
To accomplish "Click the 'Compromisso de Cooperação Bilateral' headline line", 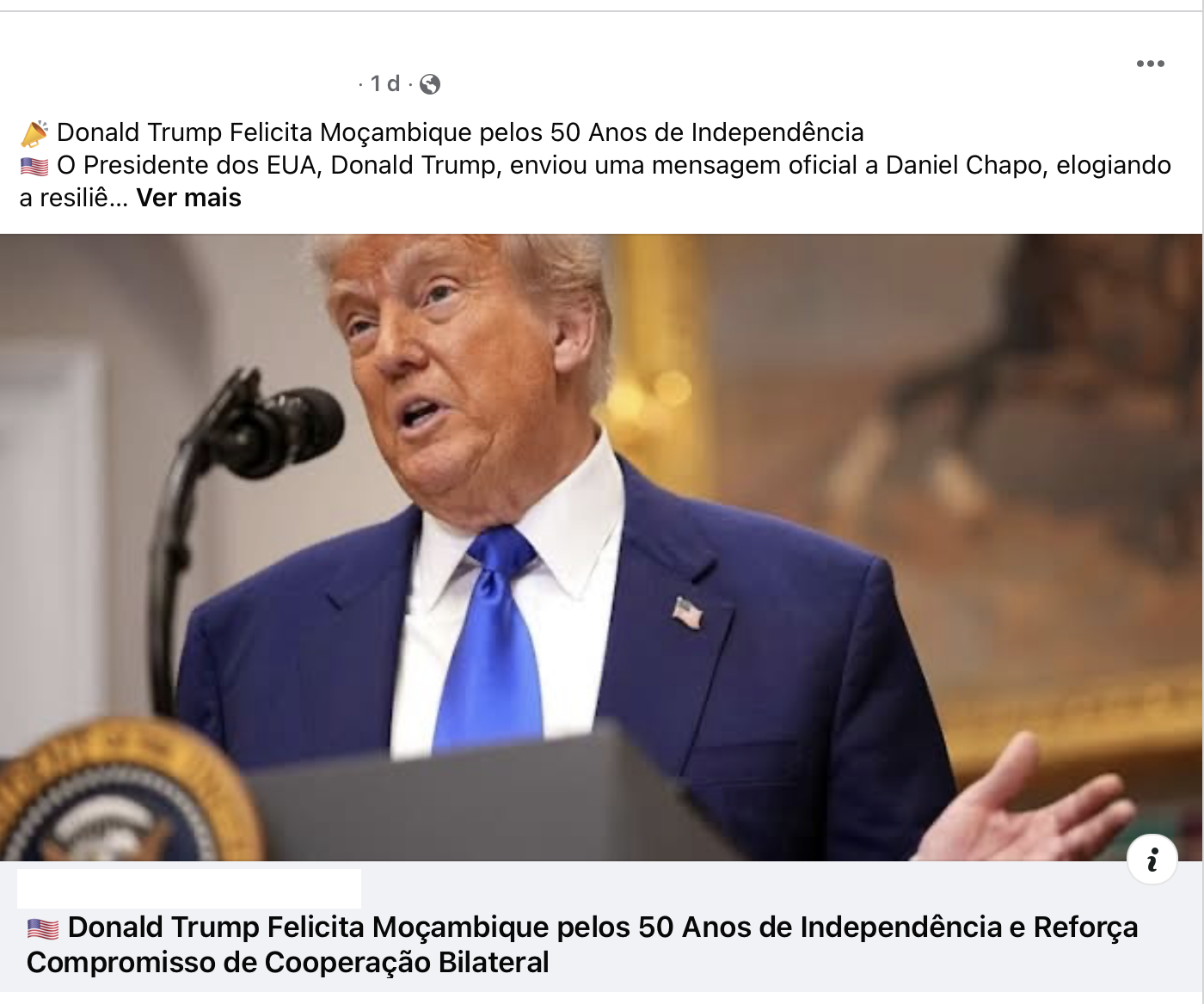I will point(288,962).
